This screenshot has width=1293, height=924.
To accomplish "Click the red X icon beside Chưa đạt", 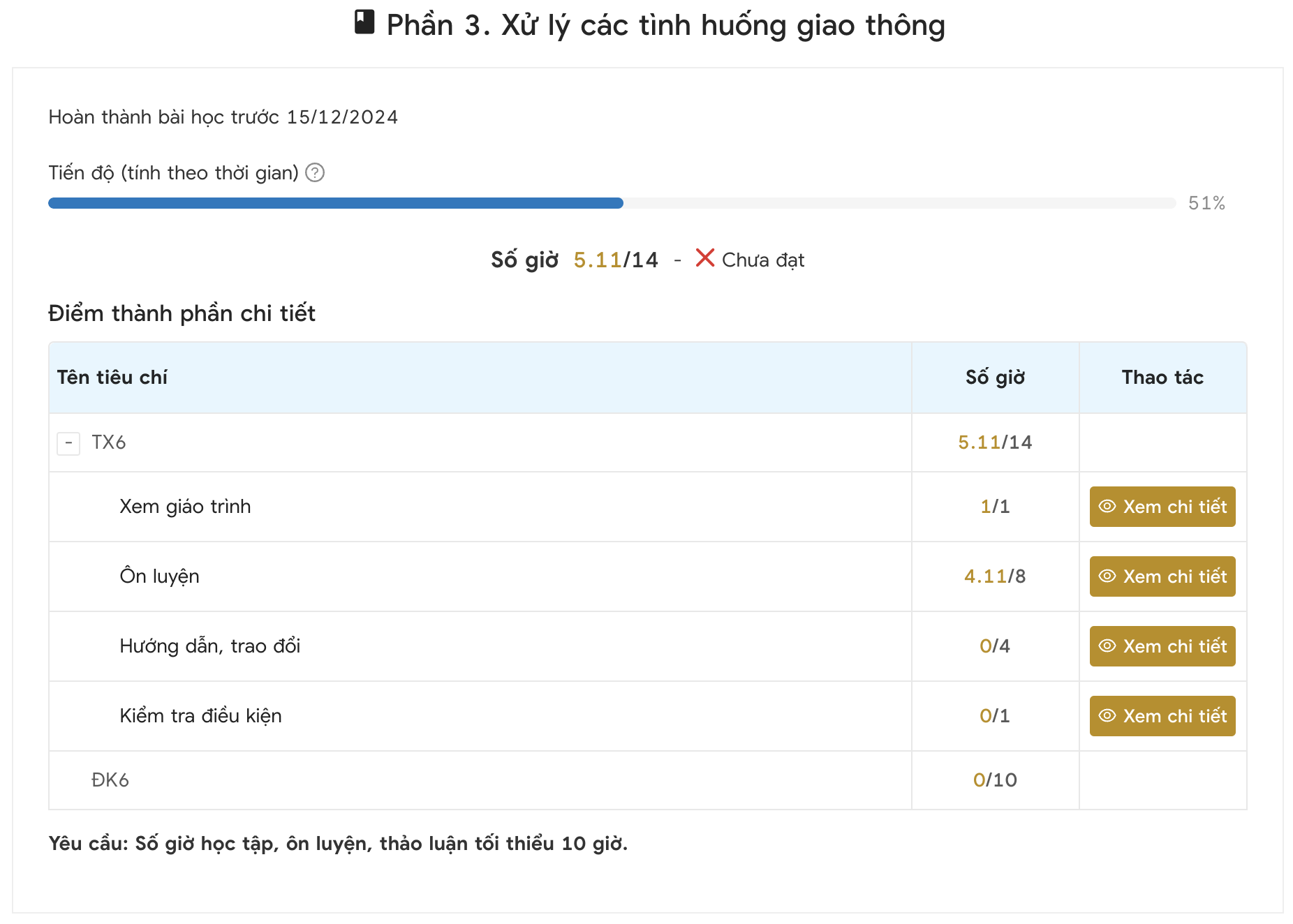I will [x=704, y=258].
